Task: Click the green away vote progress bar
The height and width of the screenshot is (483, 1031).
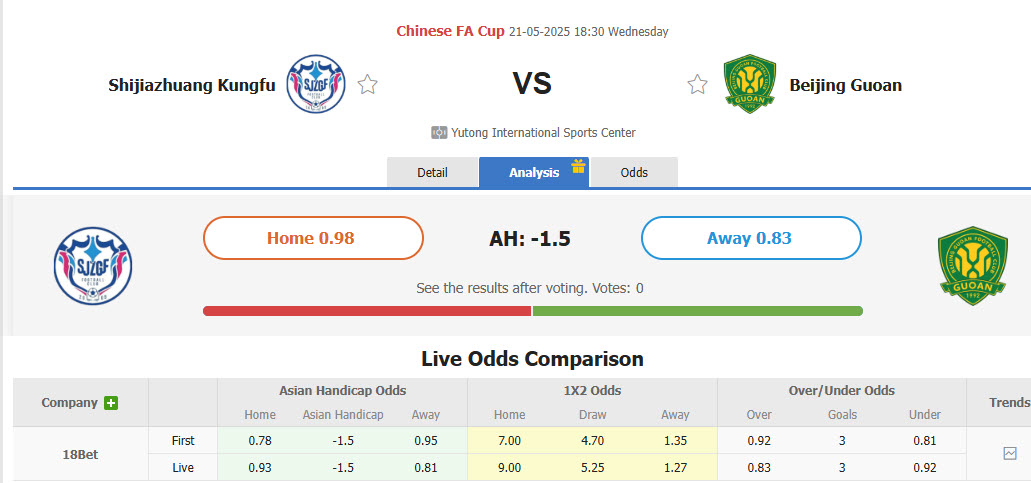Action: [697, 311]
